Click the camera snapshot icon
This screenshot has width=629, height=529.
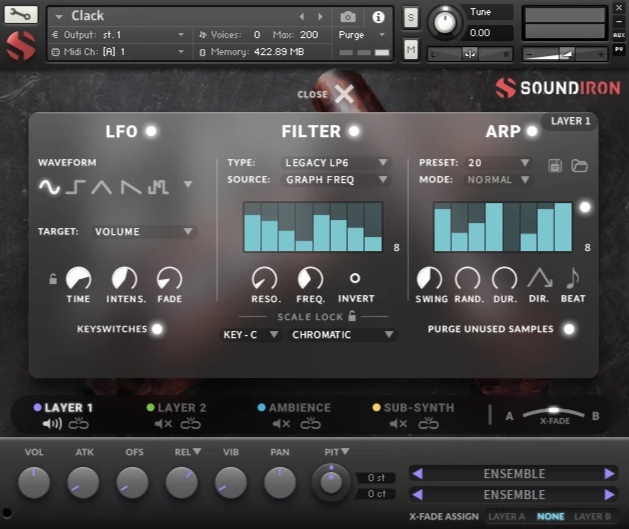[348, 17]
